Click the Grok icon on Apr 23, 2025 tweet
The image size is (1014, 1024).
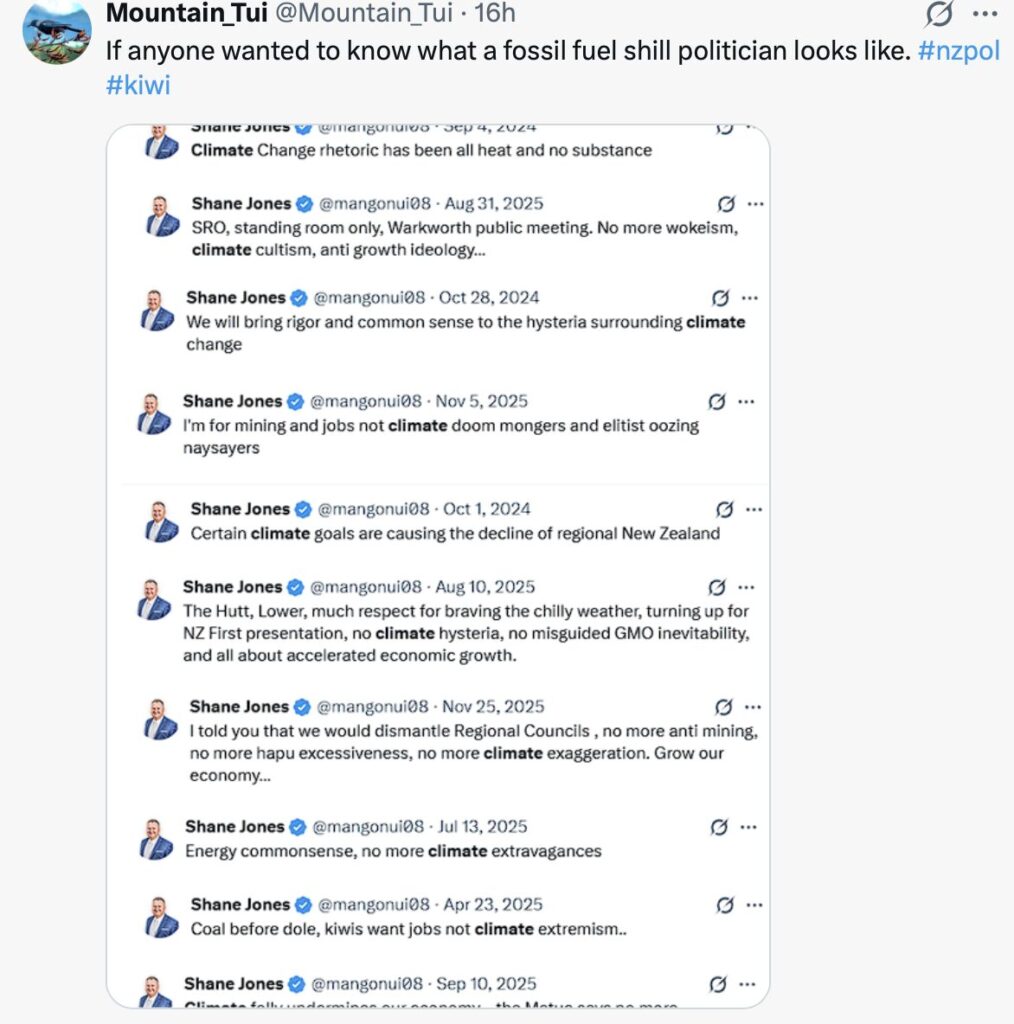coord(726,905)
